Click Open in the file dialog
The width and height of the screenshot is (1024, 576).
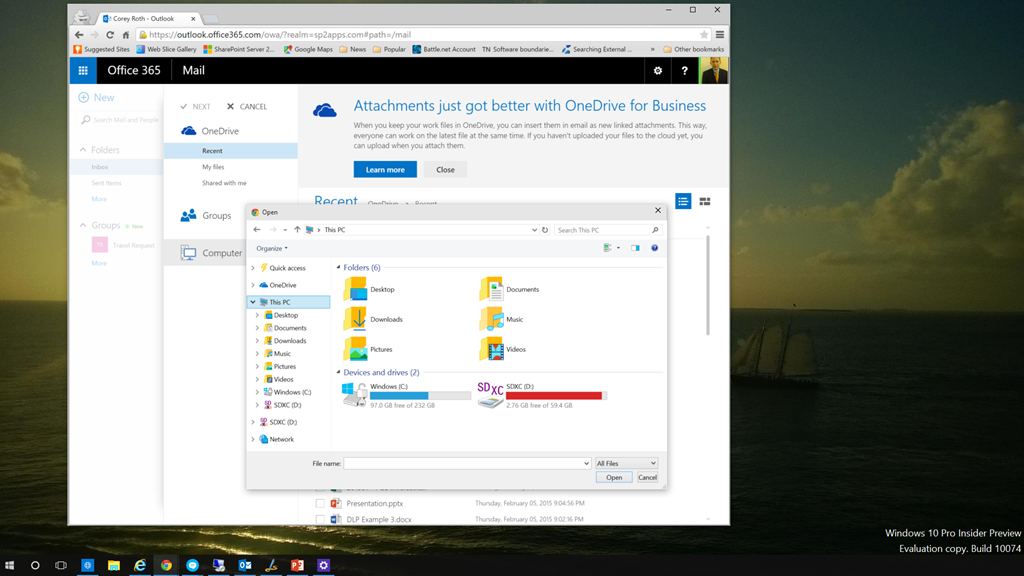[x=614, y=477]
